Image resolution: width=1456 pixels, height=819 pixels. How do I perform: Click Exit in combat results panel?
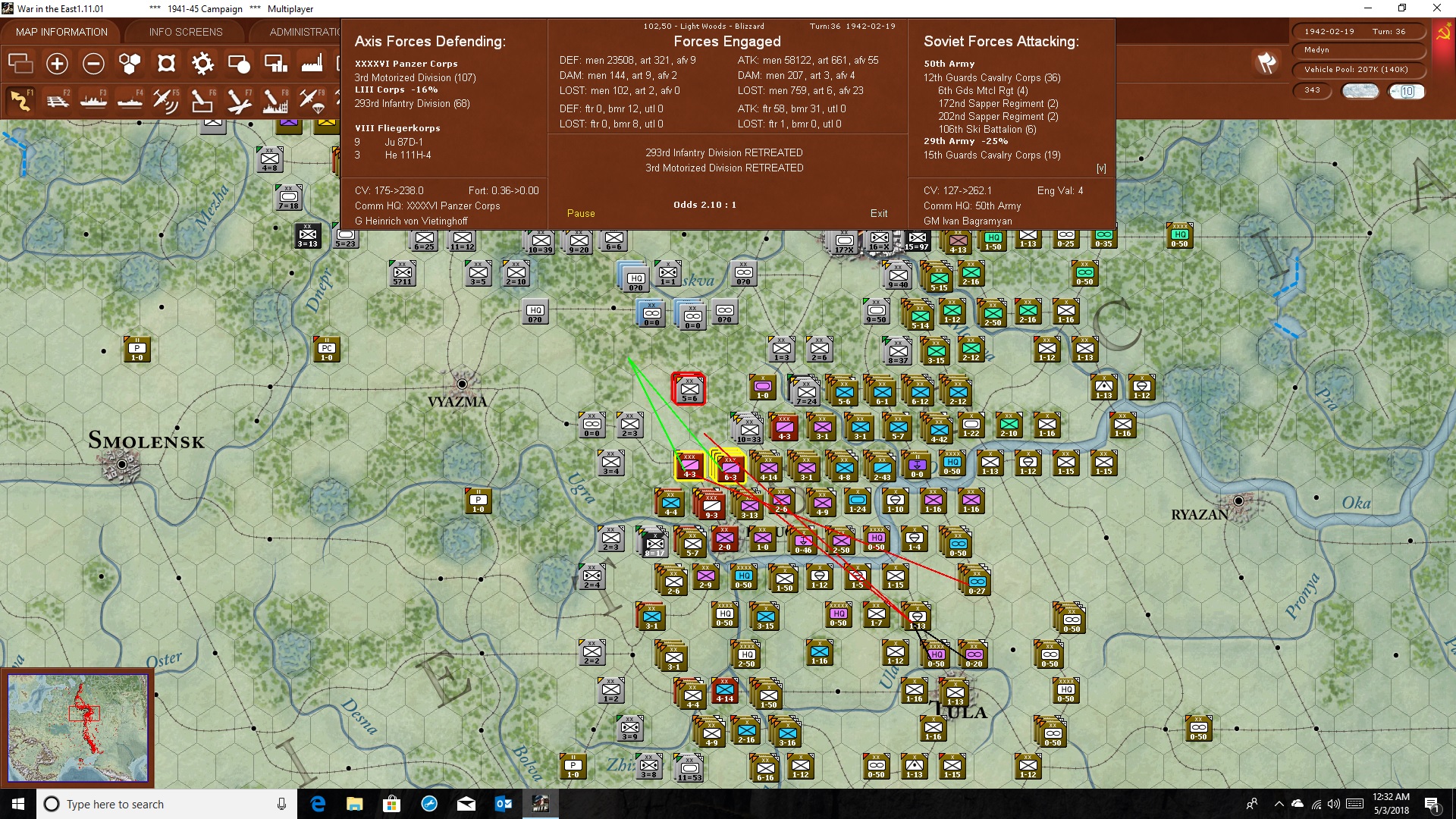coord(879,213)
